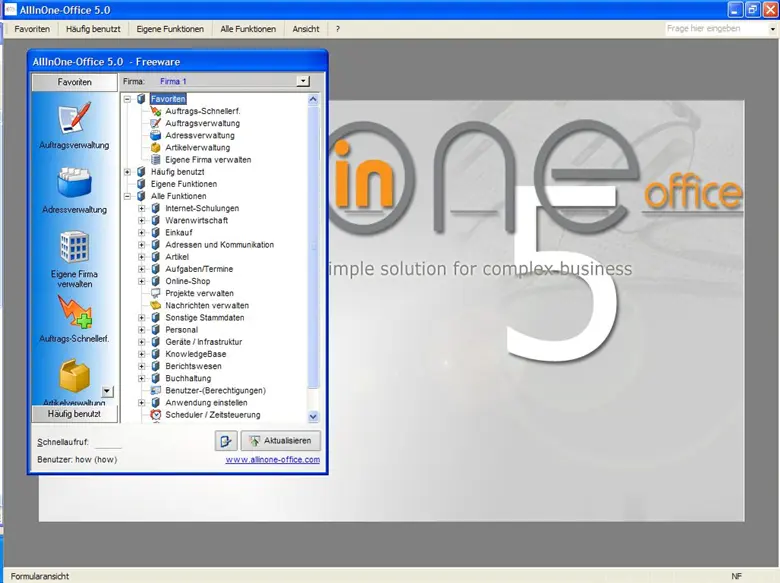
Task: Expand the Warenwirtschaft node
Action: [142, 220]
